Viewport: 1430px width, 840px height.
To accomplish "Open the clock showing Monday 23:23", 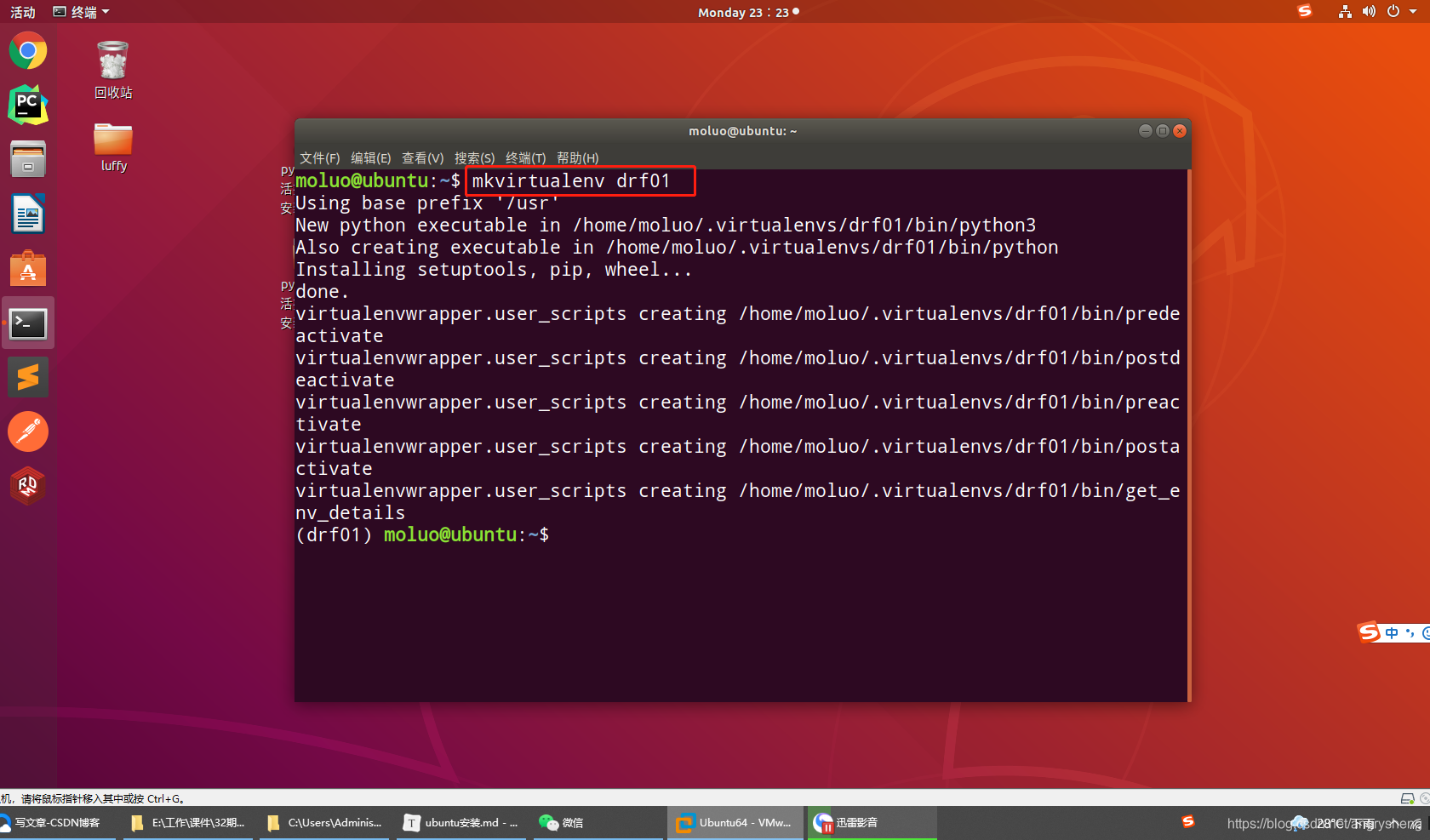I will point(748,12).
